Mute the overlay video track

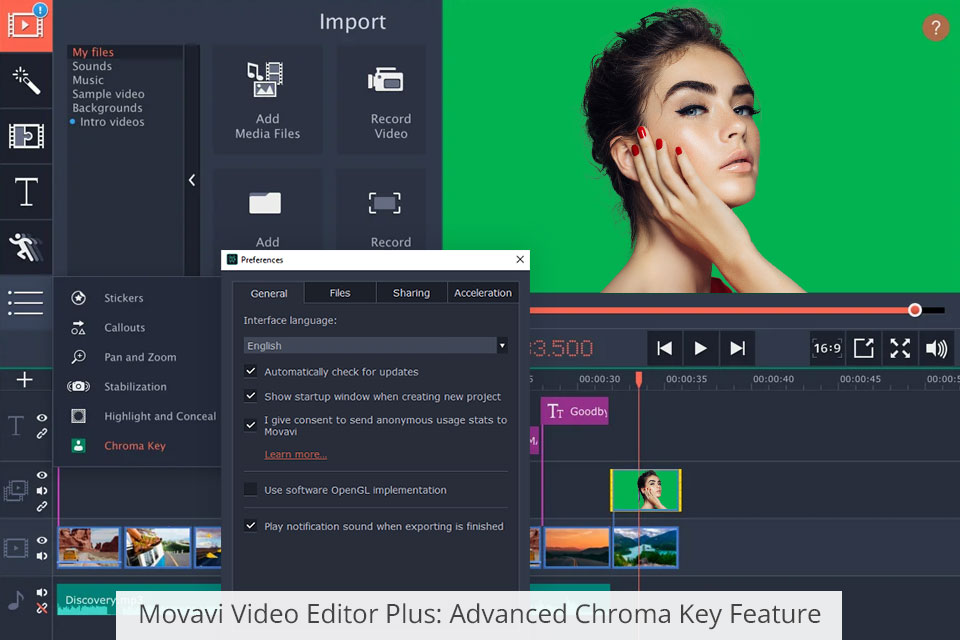tap(42, 491)
